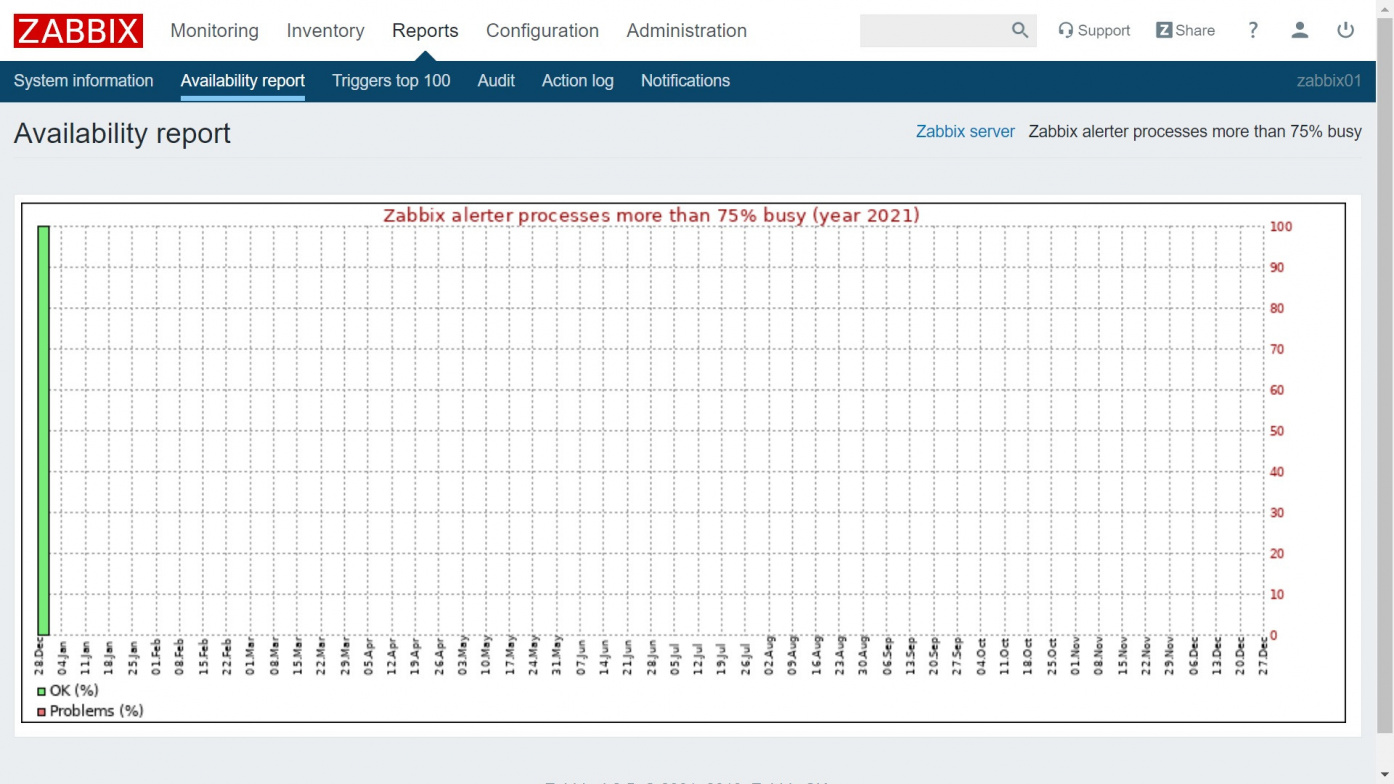The width and height of the screenshot is (1394, 784).
Task: Open the Help question mark icon
Action: click(x=1252, y=30)
